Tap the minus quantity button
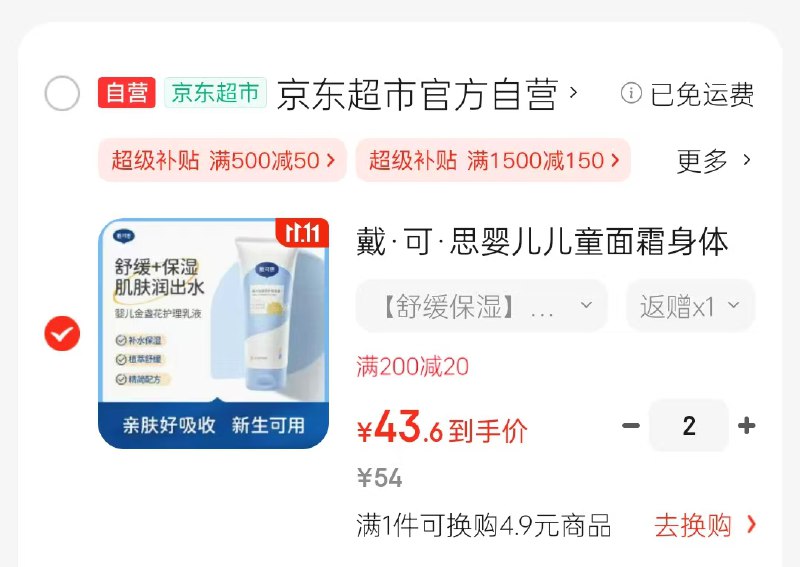 click(x=631, y=426)
